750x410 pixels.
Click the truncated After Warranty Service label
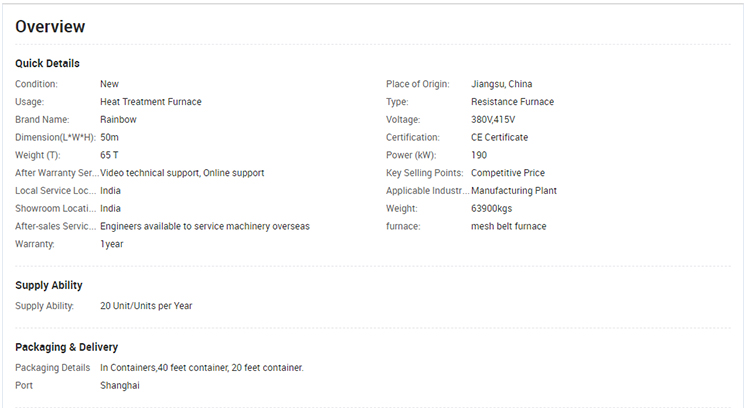click(56, 173)
